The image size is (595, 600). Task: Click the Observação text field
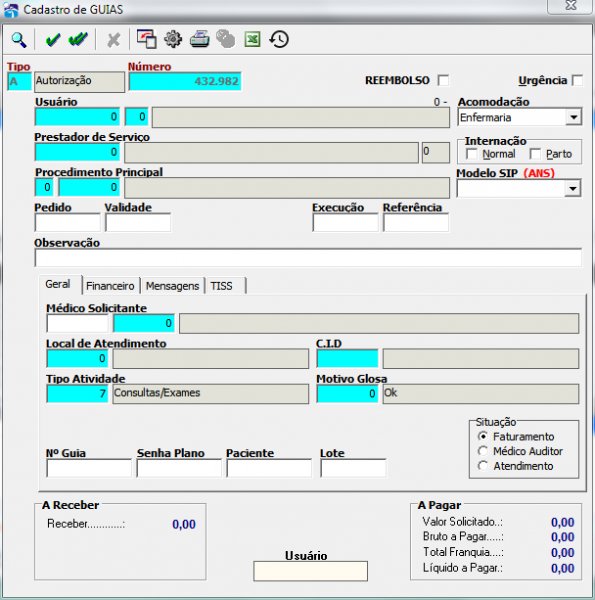308,258
